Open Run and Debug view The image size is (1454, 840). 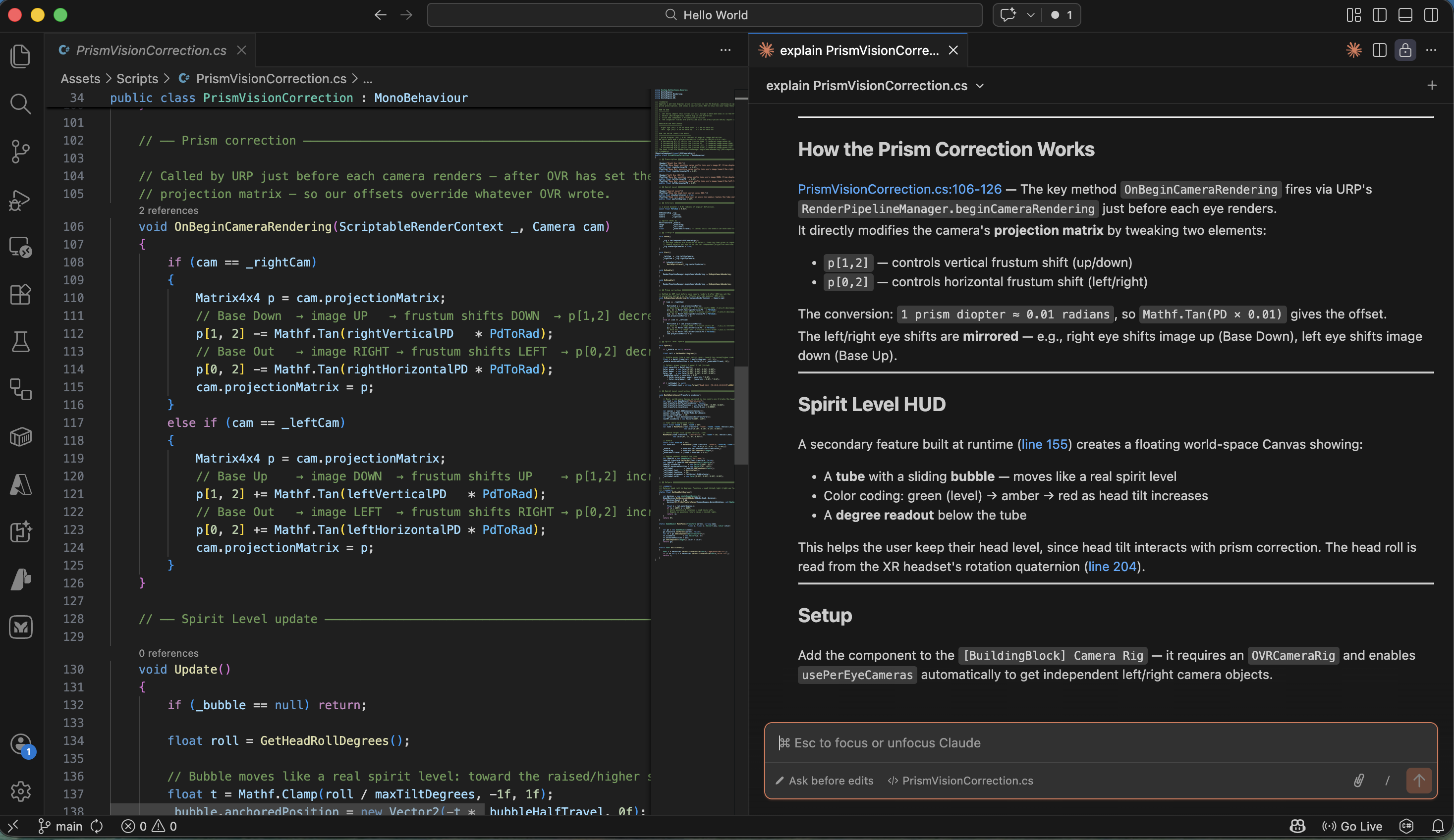[x=21, y=200]
